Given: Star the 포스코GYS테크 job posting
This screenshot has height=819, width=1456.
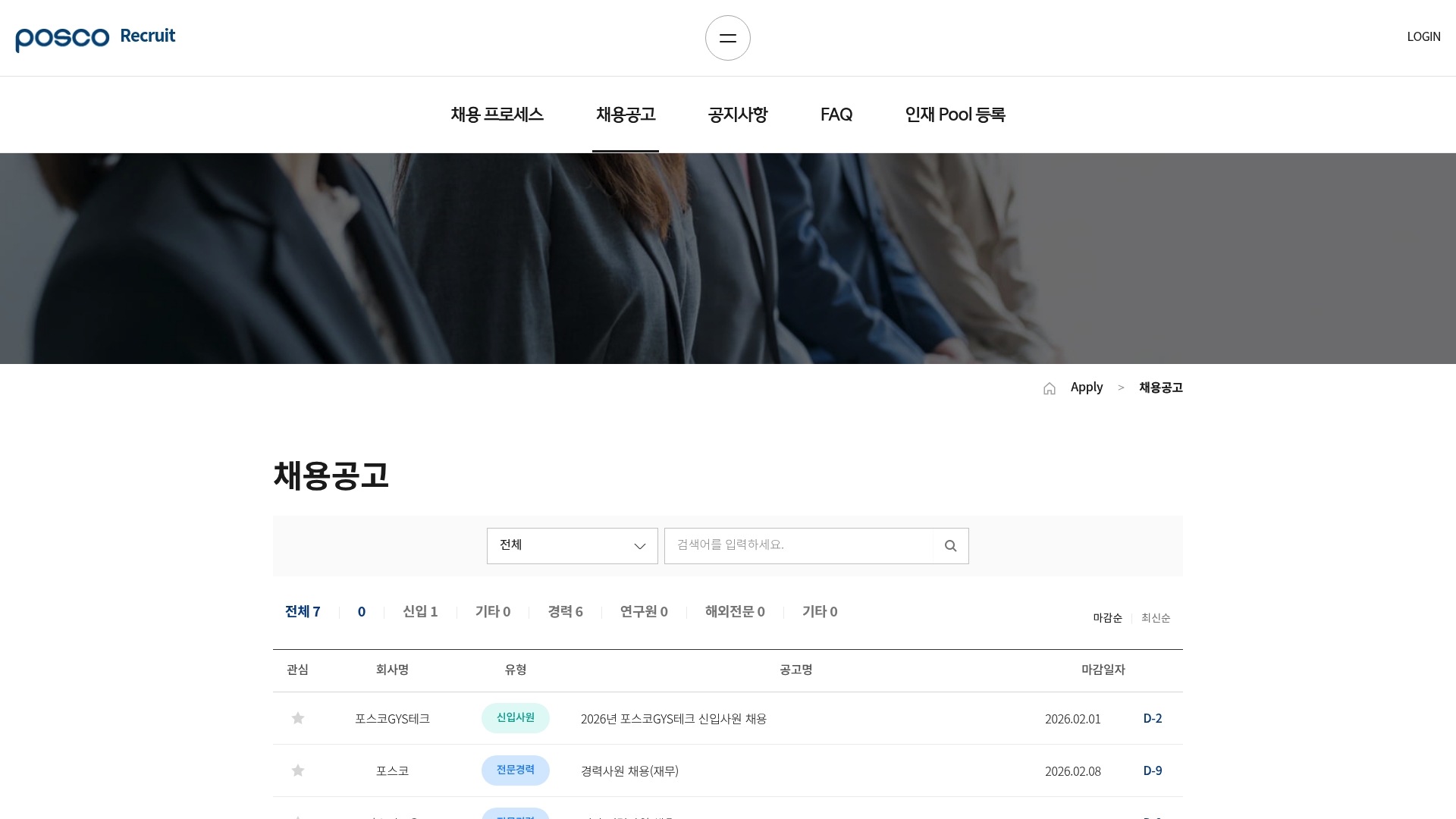Looking at the screenshot, I should click(x=297, y=718).
